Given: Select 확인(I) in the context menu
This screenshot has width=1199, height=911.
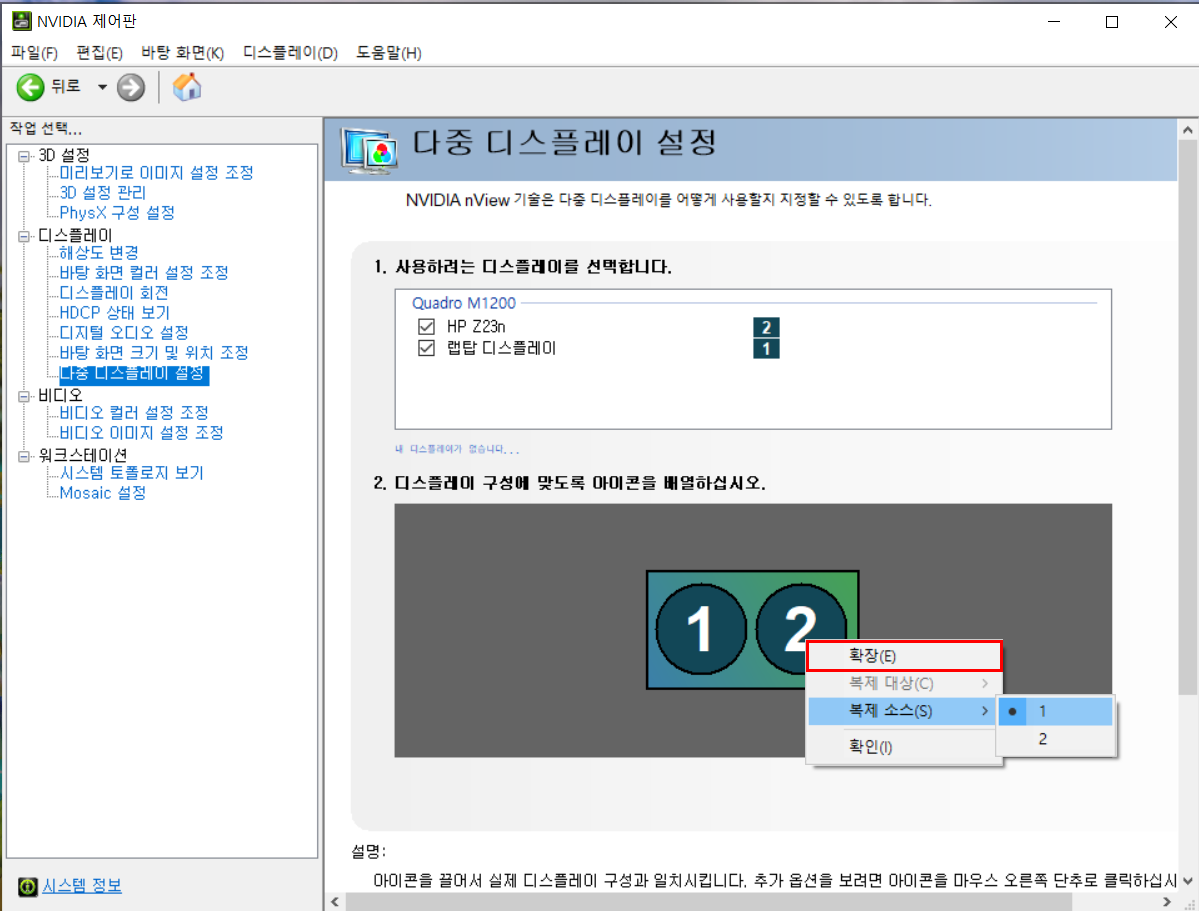Looking at the screenshot, I should tap(902, 747).
